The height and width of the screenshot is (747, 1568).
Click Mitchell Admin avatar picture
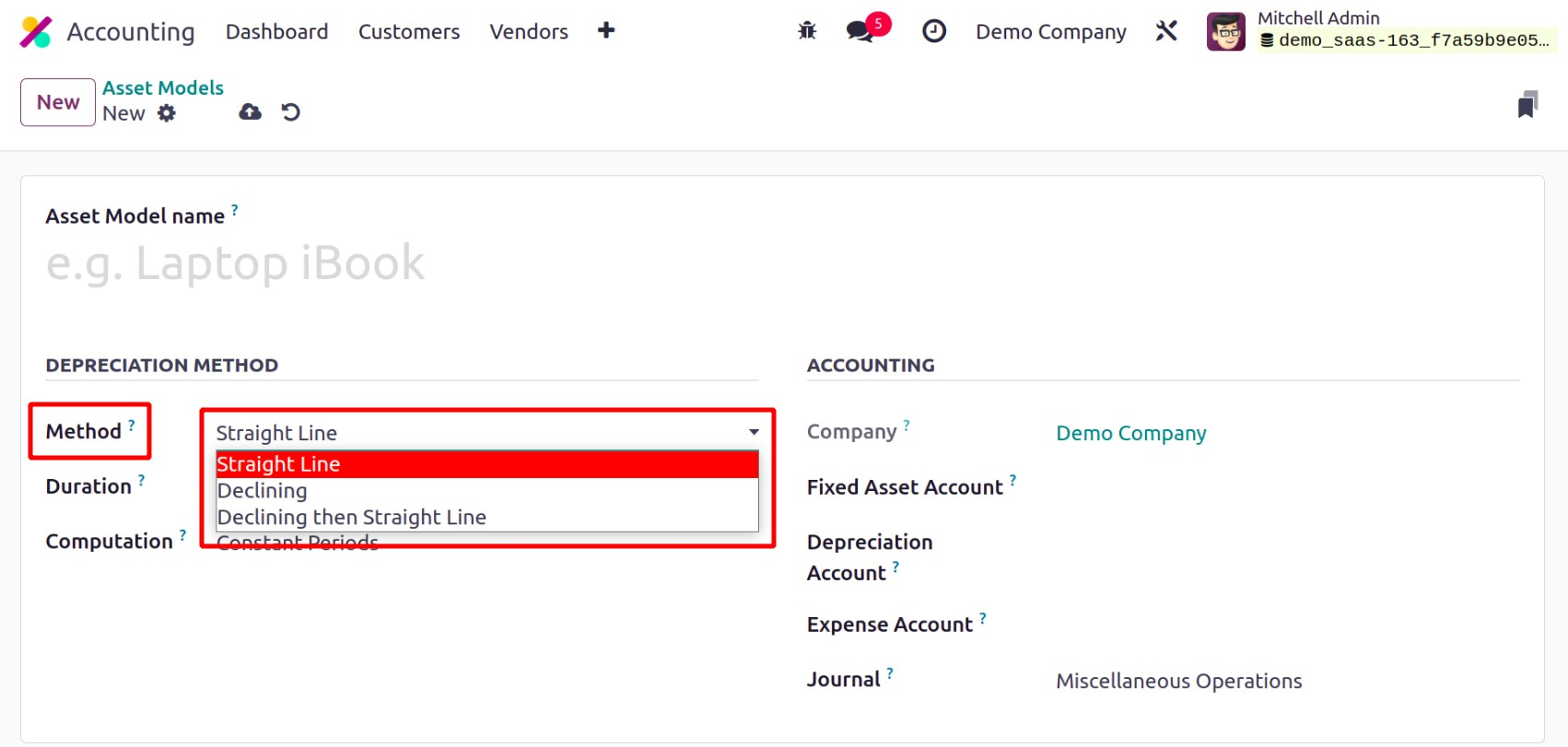point(1225,32)
